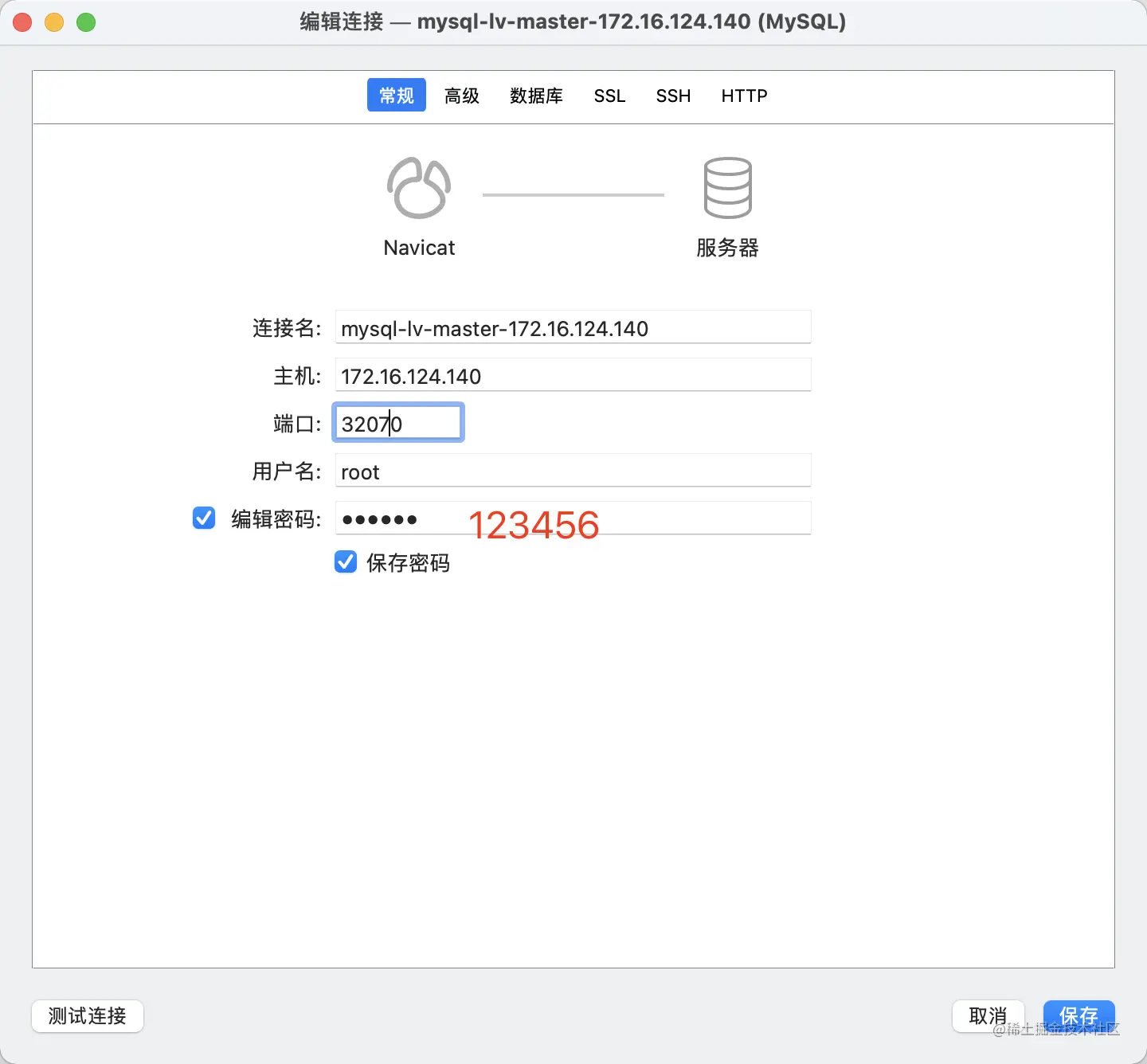1147x1064 pixels.
Task: Switch to the SSH tab
Action: (673, 96)
